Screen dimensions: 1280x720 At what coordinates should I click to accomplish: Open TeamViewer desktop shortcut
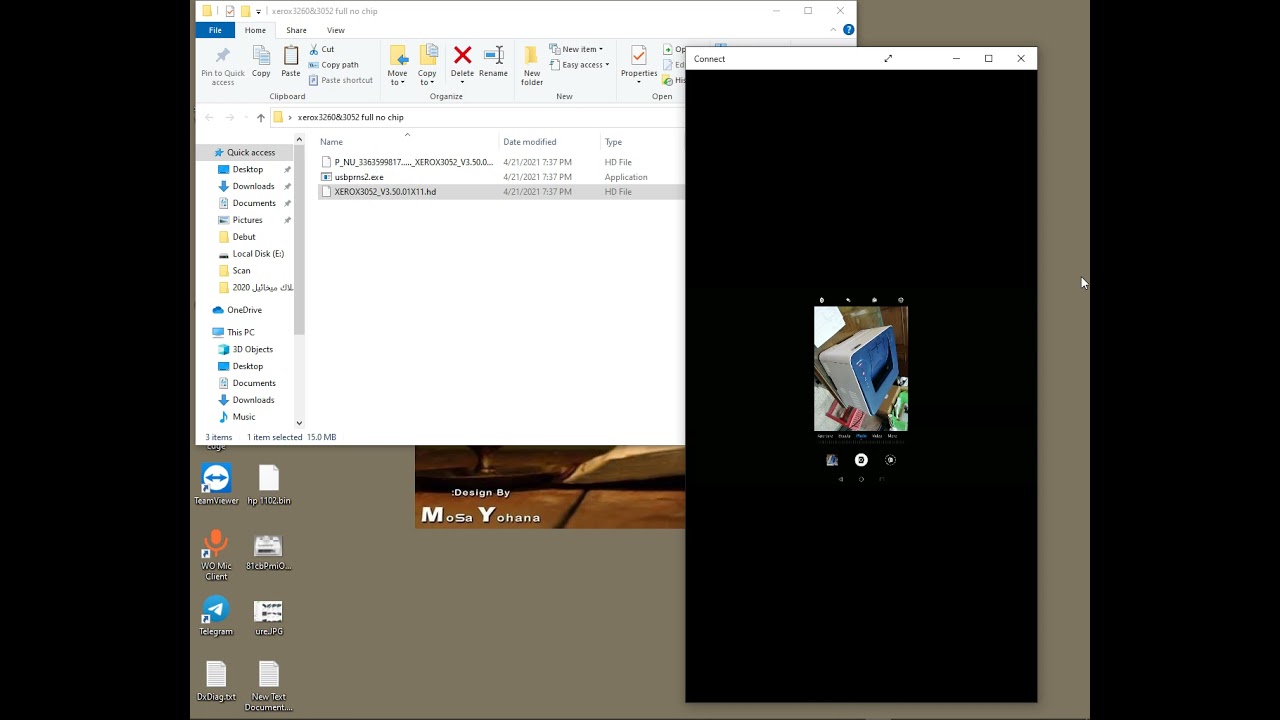tap(216, 485)
